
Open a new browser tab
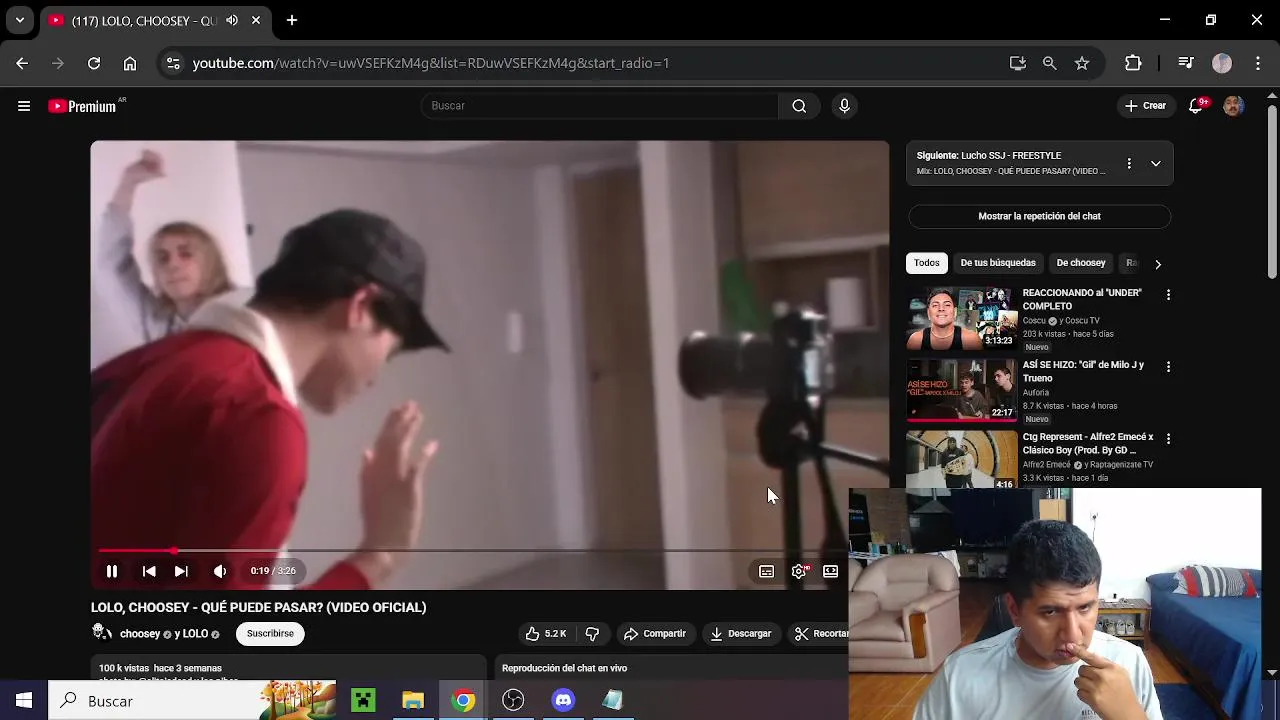[x=291, y=20]
